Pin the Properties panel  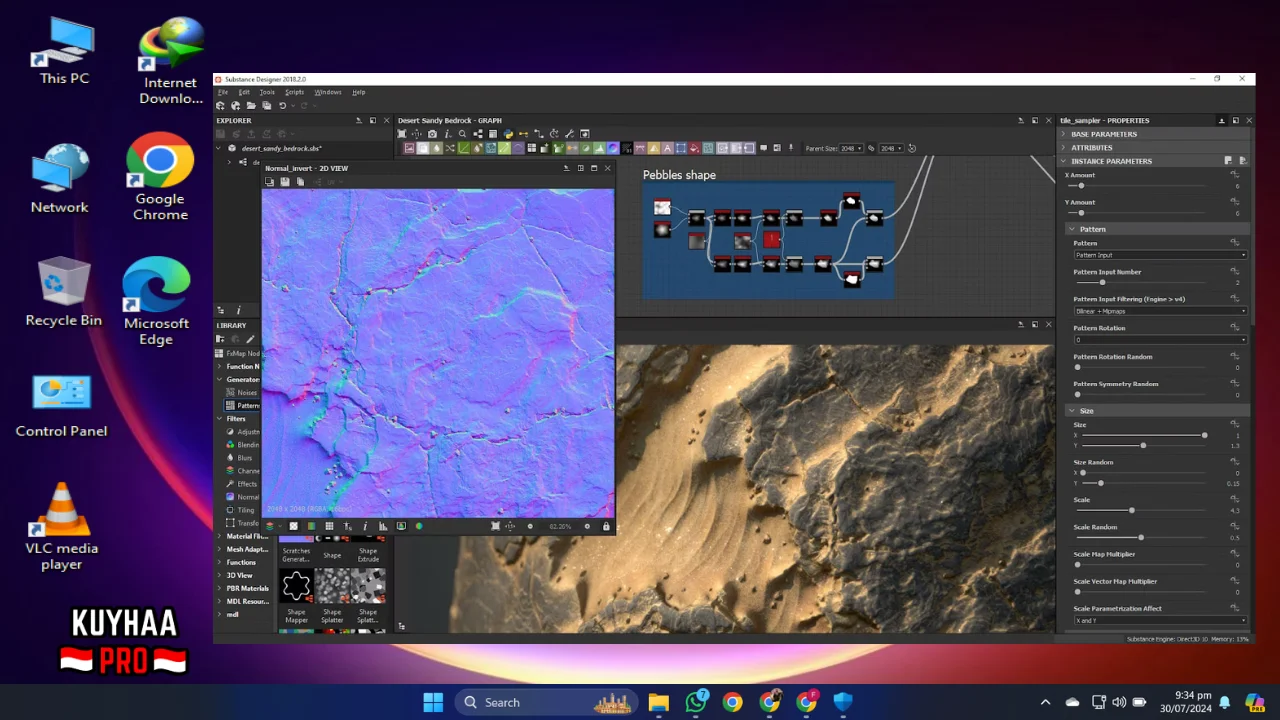[1221, 120]
